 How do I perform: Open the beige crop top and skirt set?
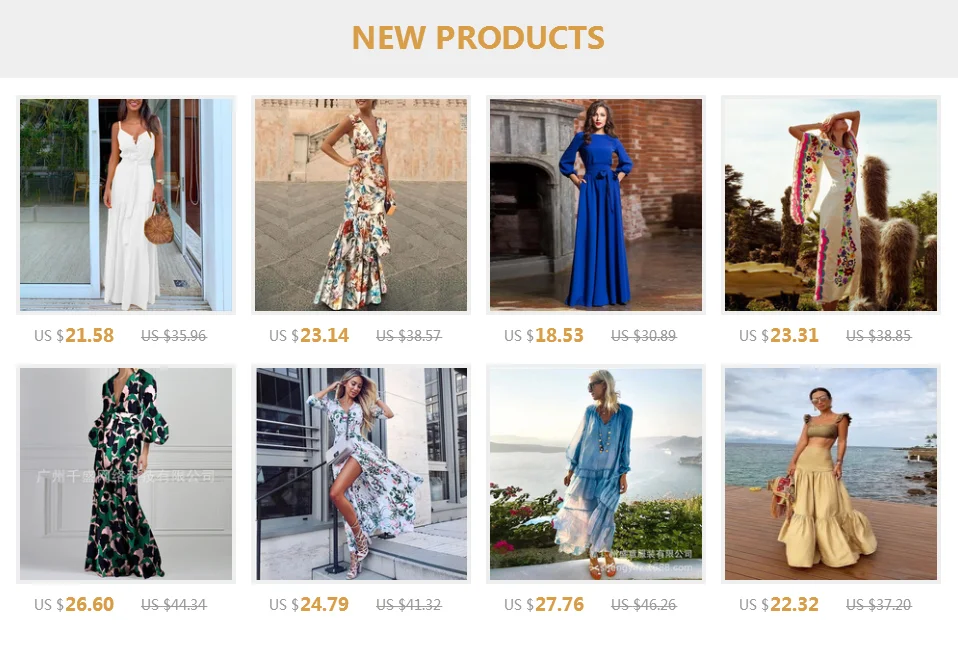pyautogui.click(x=831, y=473)
